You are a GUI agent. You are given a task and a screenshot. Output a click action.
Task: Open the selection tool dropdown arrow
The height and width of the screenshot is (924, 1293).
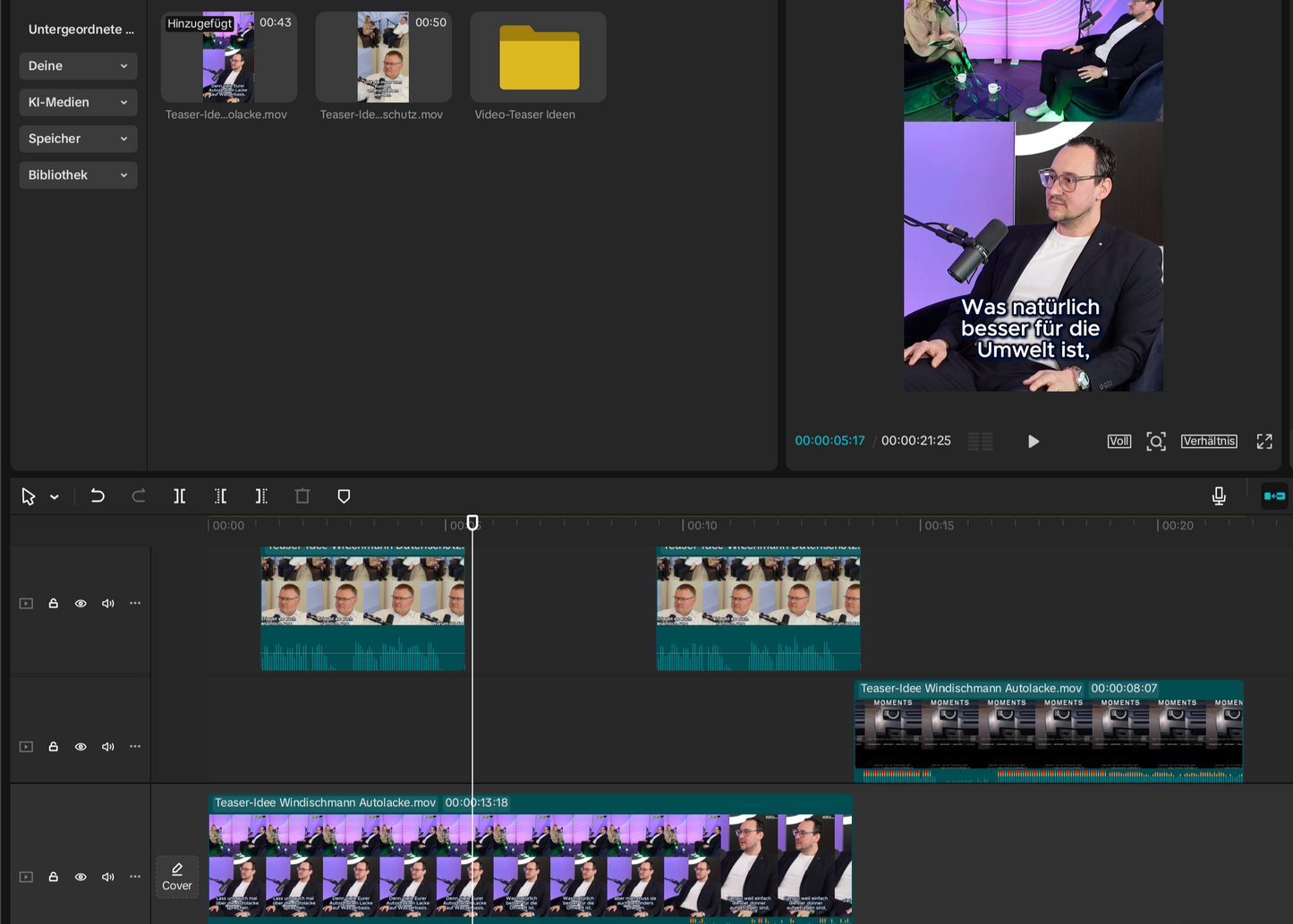point(55,497)
